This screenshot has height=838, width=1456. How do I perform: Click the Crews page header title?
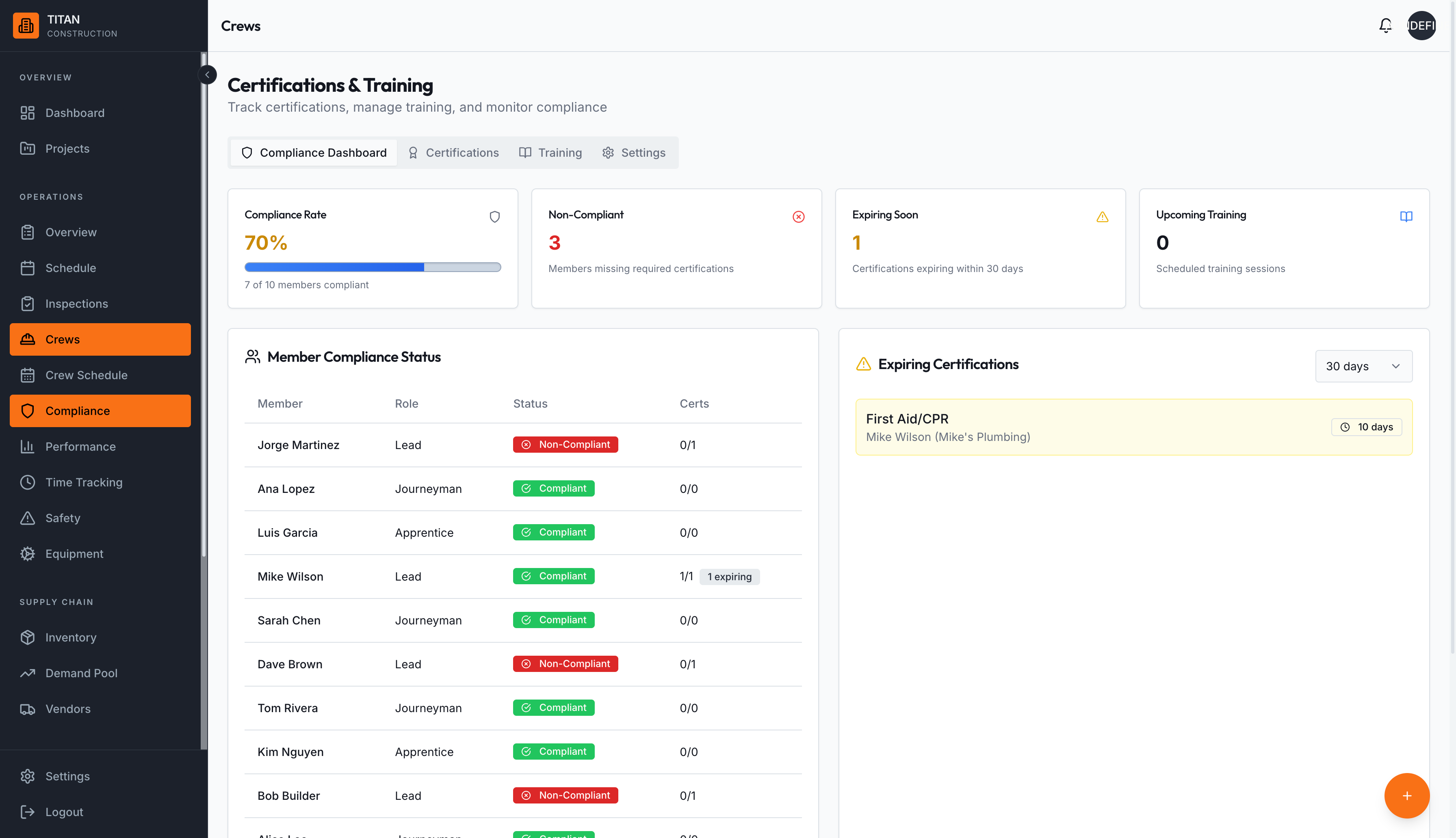[240, 26]
